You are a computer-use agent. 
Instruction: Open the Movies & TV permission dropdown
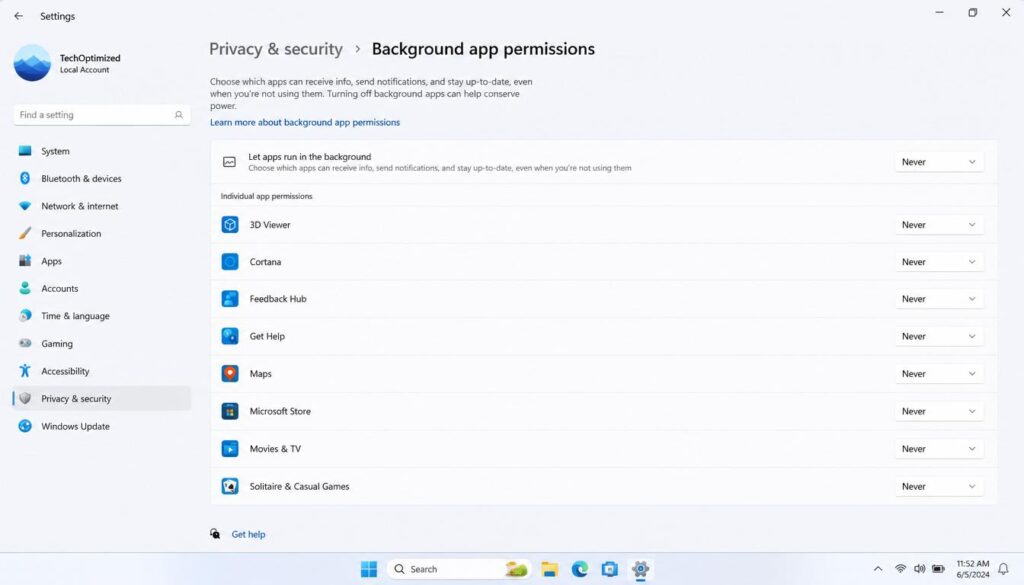[x=938, y=449]
